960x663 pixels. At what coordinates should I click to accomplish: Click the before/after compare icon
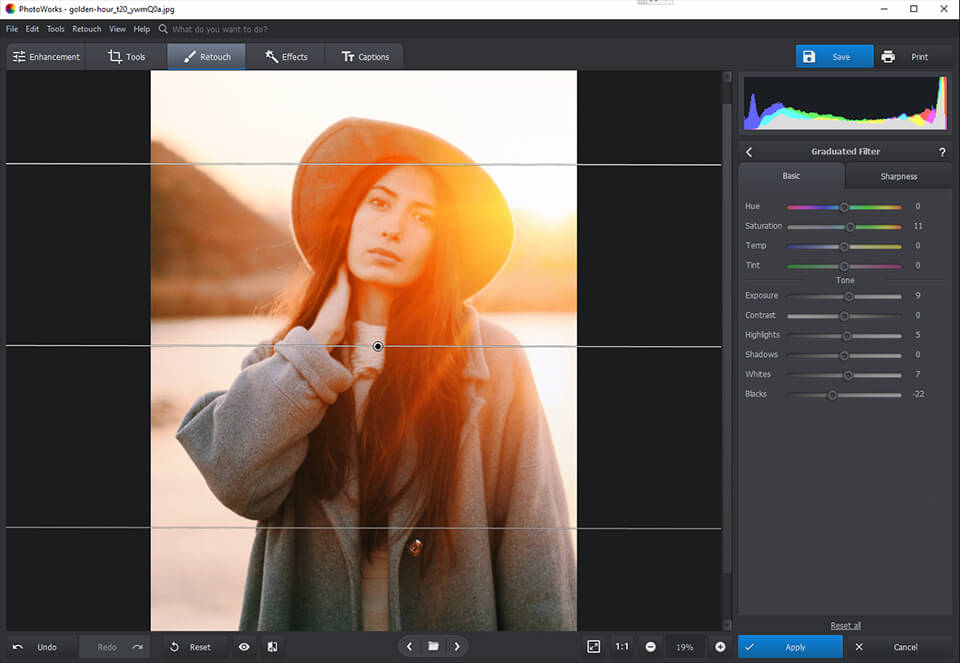pyautogui.click(x=272, y=647)
